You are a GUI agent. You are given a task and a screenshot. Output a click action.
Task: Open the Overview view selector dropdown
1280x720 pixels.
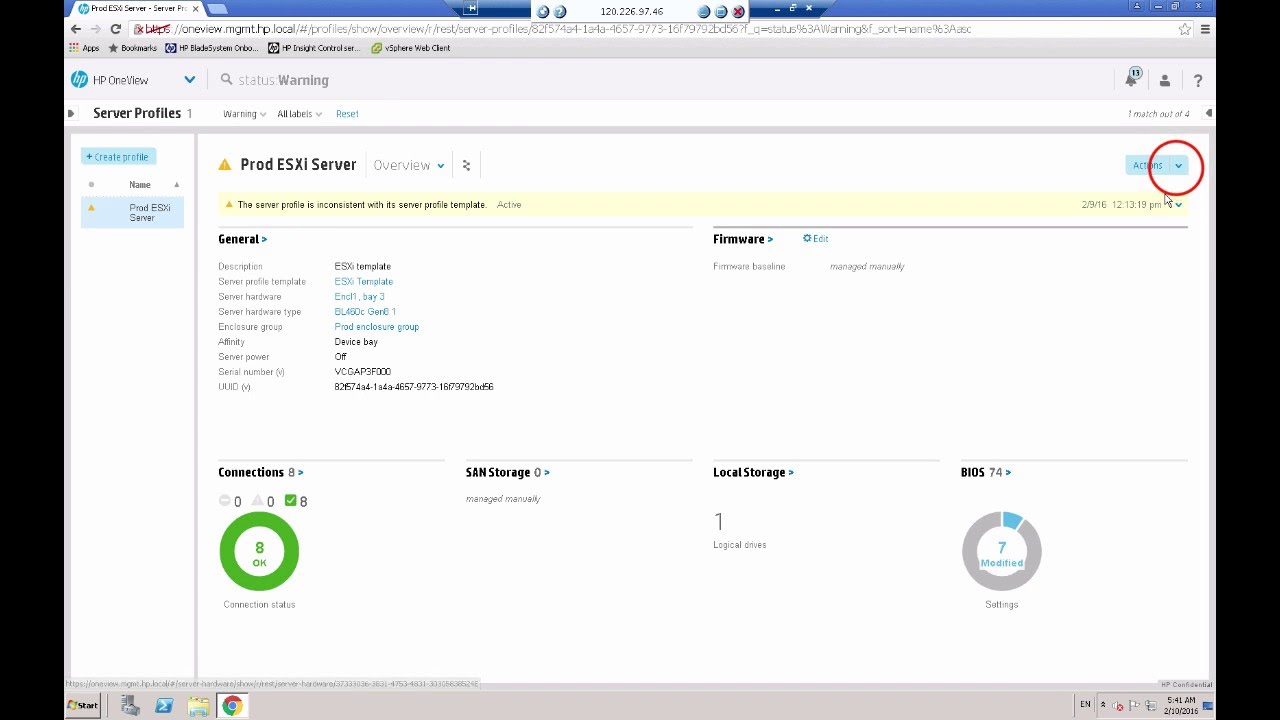[409, 165]
